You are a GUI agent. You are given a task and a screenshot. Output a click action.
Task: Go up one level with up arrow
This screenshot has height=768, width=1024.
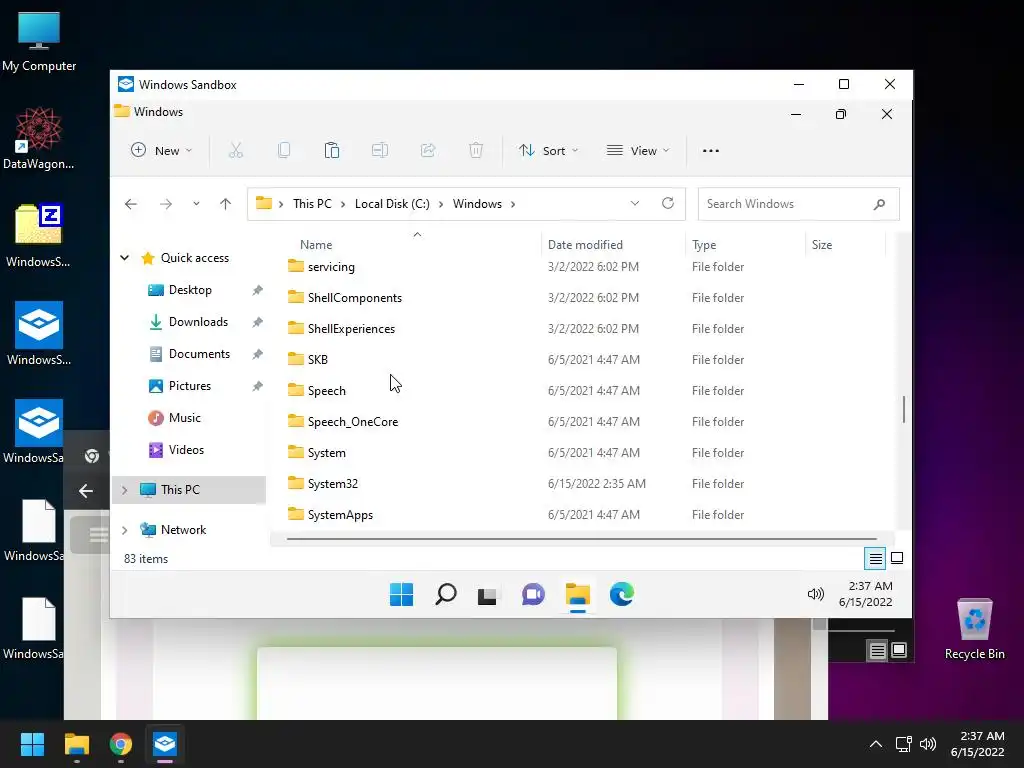coord(225,204)
